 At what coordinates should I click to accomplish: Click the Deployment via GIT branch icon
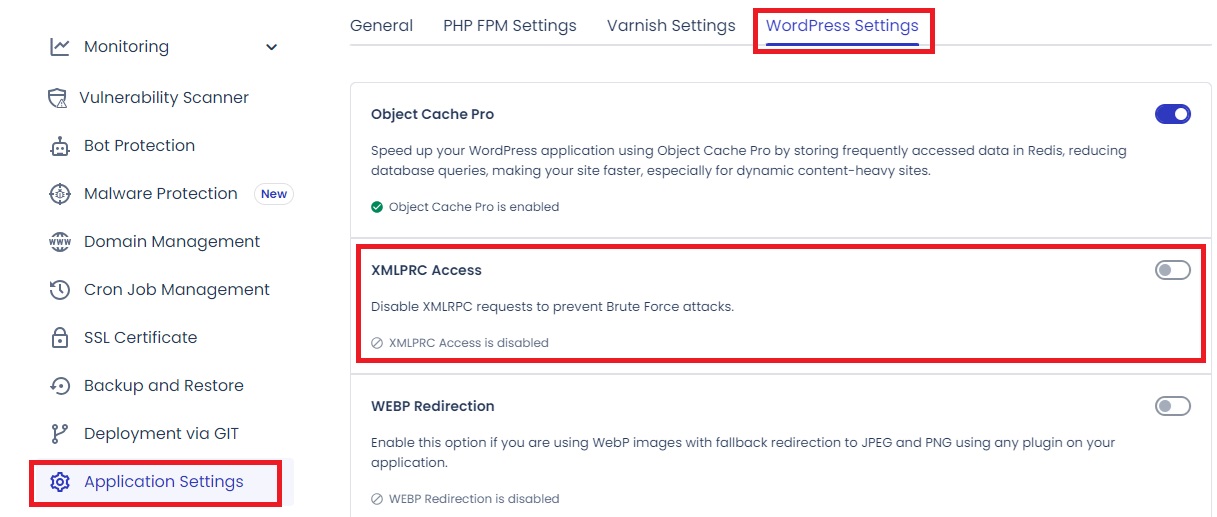(x=60, y=434)
